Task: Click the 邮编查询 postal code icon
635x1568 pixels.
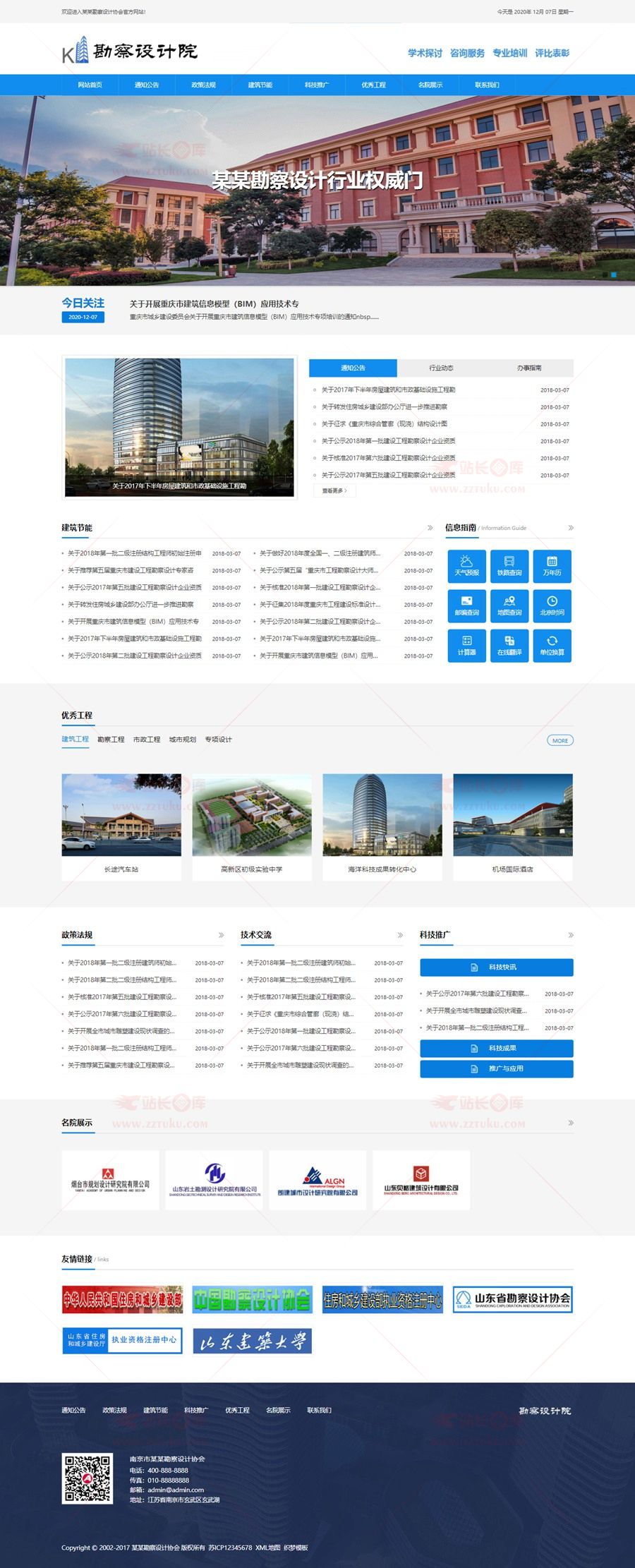Action: coord(466,605)
